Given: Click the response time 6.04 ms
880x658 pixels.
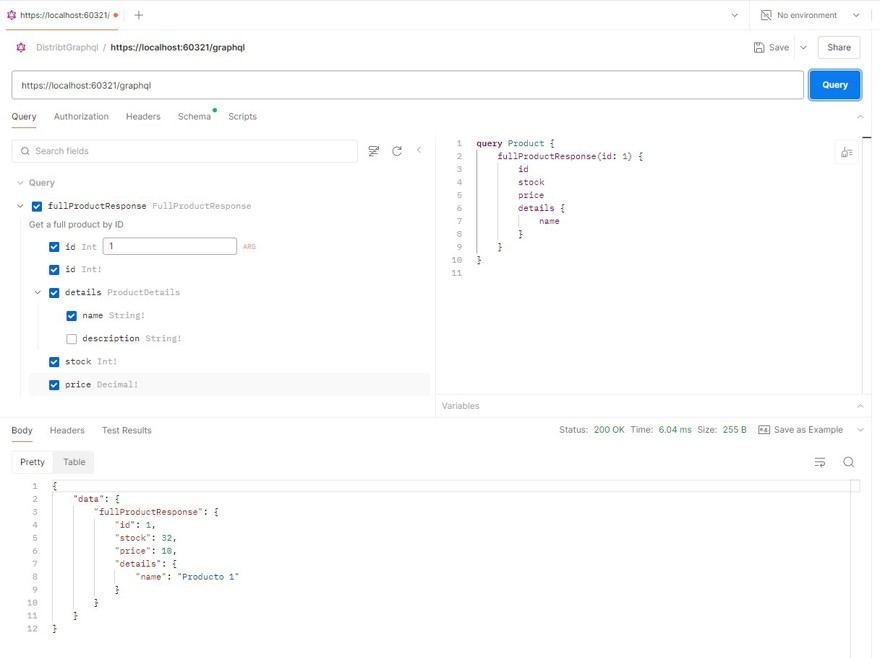Looking at the screenshot, I should click(x=675, y=430).
